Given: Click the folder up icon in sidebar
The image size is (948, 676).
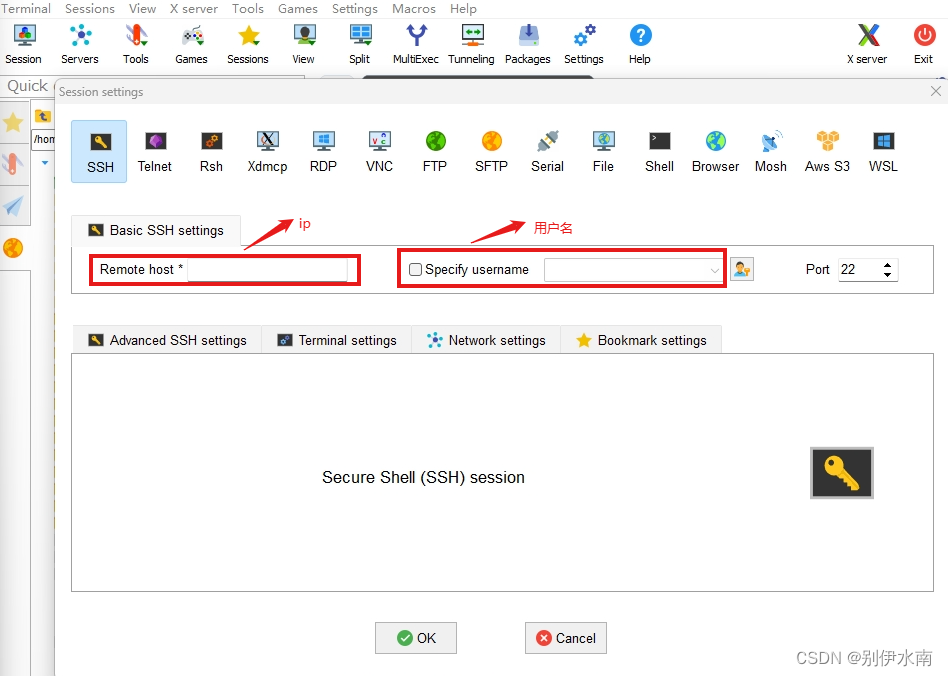Looking at the screenshot, I should [x=43, y=115].
